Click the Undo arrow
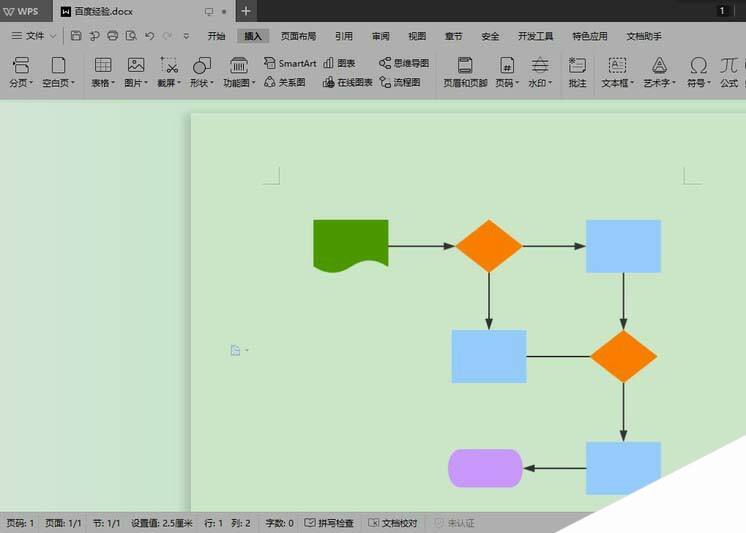The width and height of the screenshot is (746, 533). click(149, 36)
